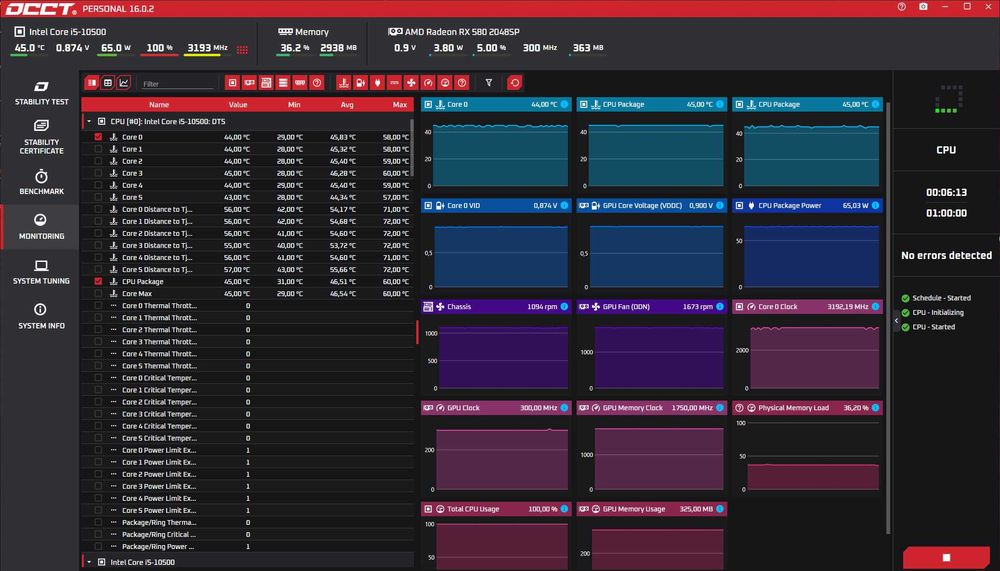
Task: Check the Core 3 temperature checkbox
Action: (98, 174)
